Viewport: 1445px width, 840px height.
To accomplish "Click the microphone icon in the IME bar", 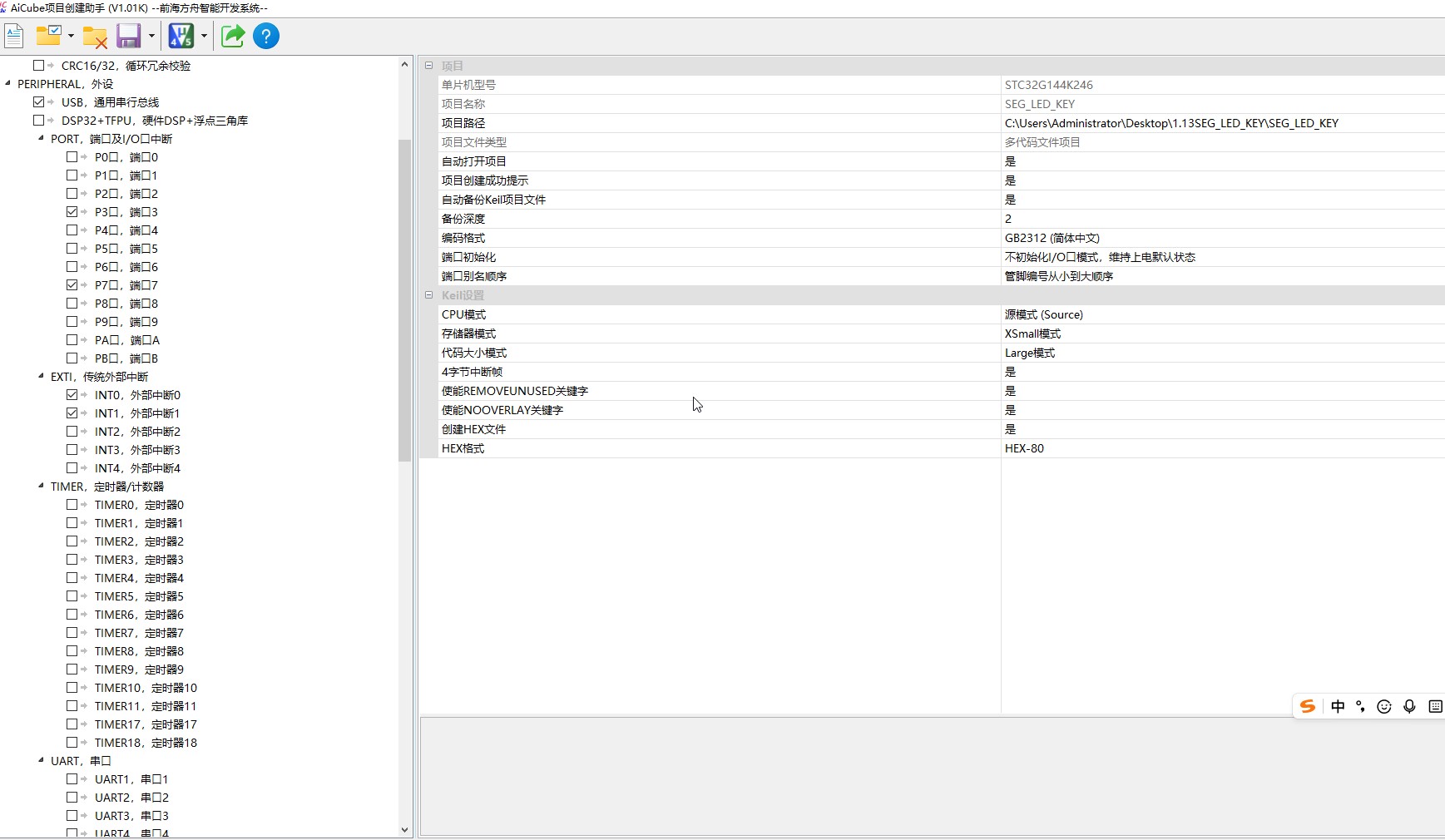I will pyautogui.click(x=1409, y=706).
